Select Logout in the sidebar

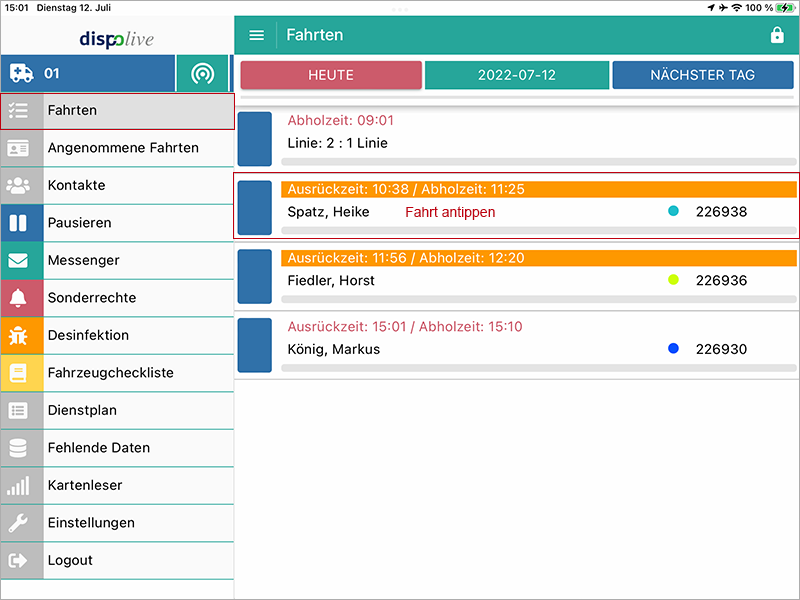[117, 561]
